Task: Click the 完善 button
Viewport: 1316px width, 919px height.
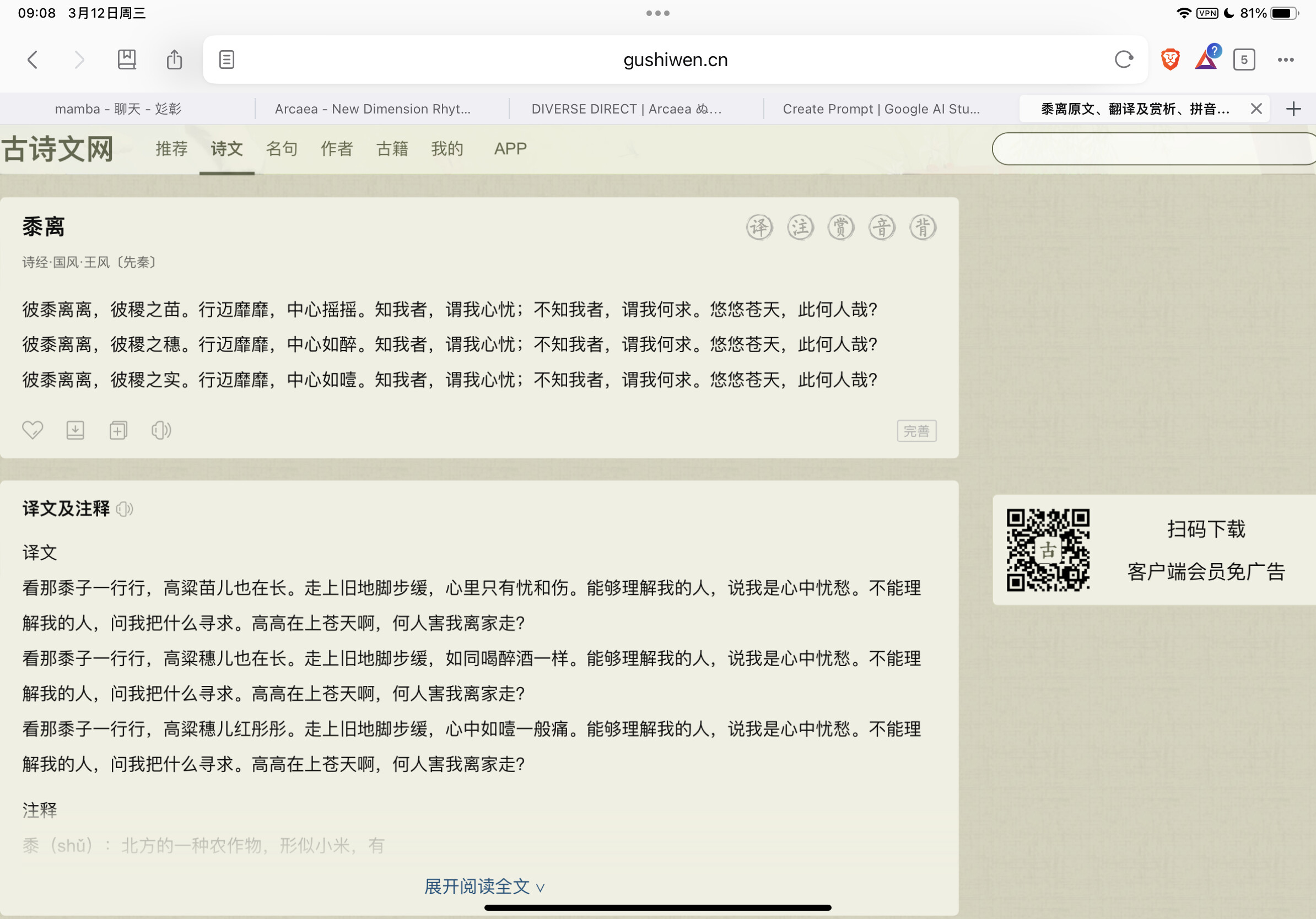Action: tap(916, 431)
